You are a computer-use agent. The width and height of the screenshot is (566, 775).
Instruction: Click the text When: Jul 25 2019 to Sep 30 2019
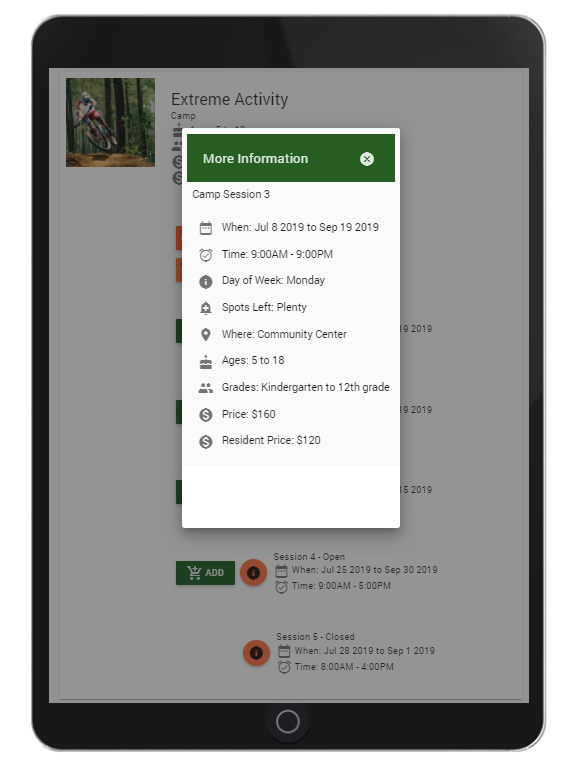(x=364, y=570)
